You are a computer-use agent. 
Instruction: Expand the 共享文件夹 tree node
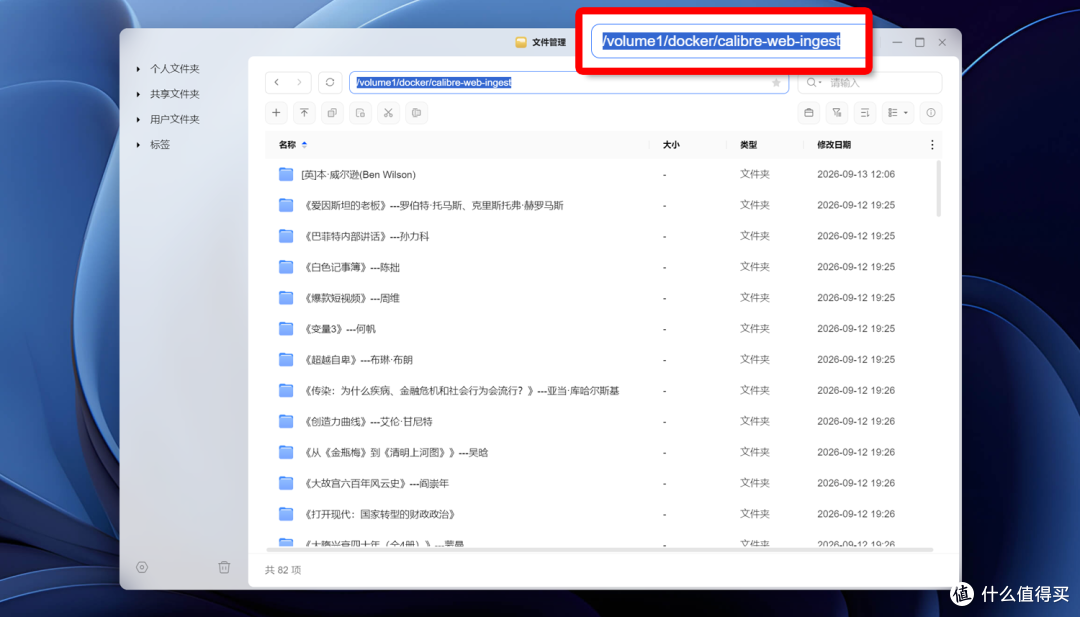(138, 94)
